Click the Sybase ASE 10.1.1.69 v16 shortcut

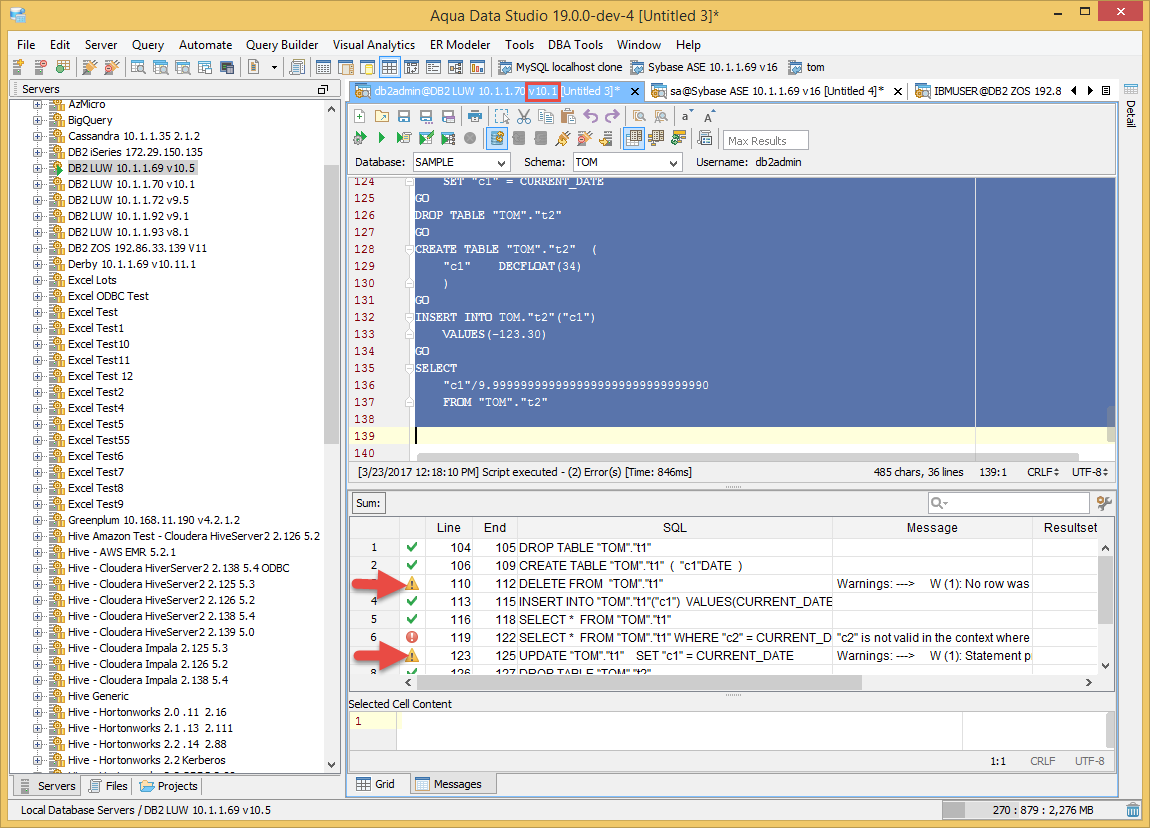[x=704, y=67]
